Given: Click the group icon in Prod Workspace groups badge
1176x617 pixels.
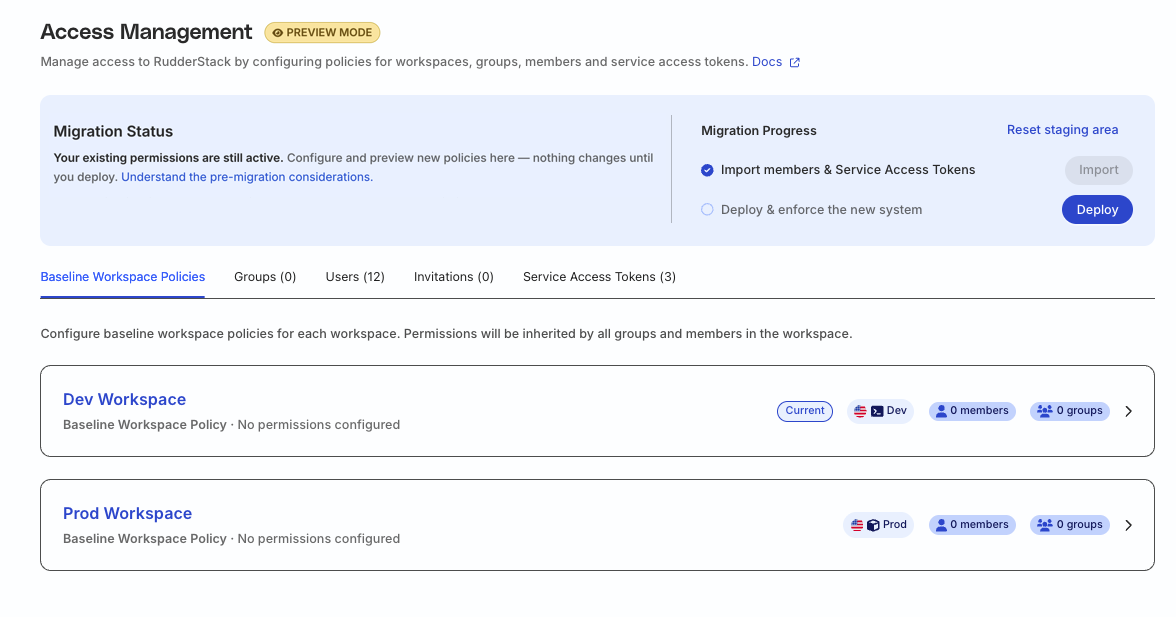Looking at the screenshot, I should pyautogui.click(x=1045, y=525).
